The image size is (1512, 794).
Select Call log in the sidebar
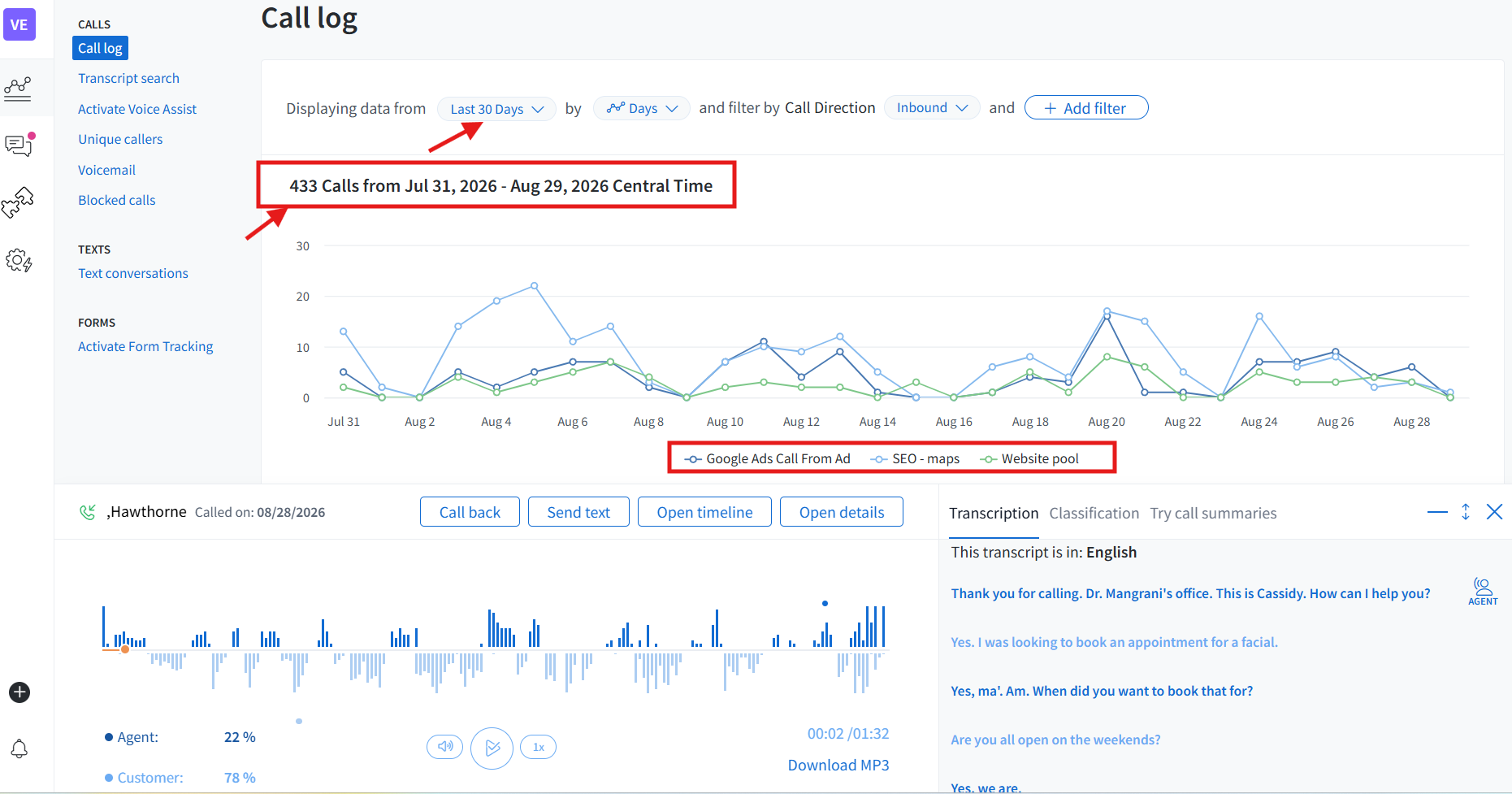(x=100, y=48)
